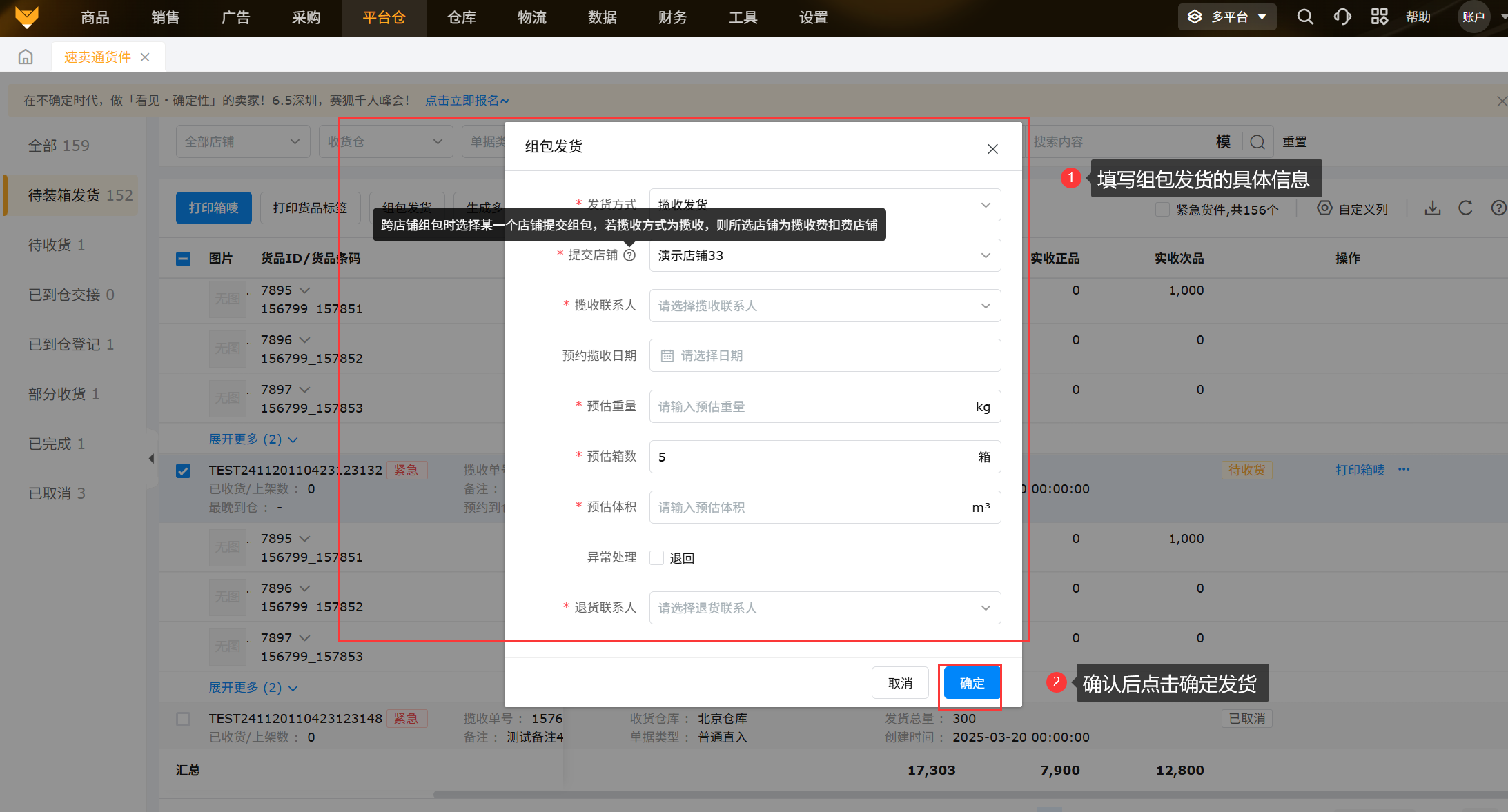Open the 提交店铺 dropdown showing 演示店铺33

click(x=825, y=256)
